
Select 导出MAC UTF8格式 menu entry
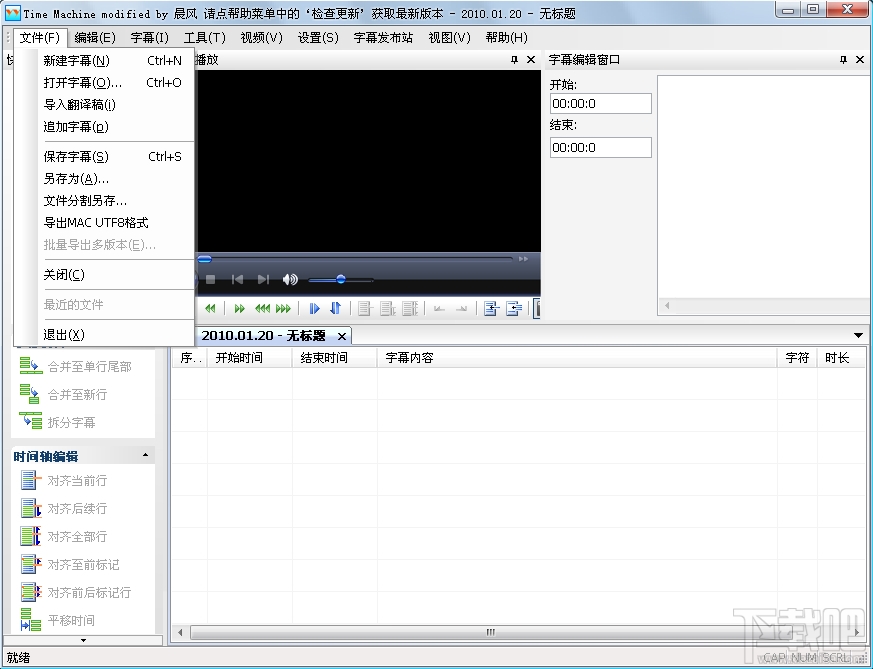104,223
